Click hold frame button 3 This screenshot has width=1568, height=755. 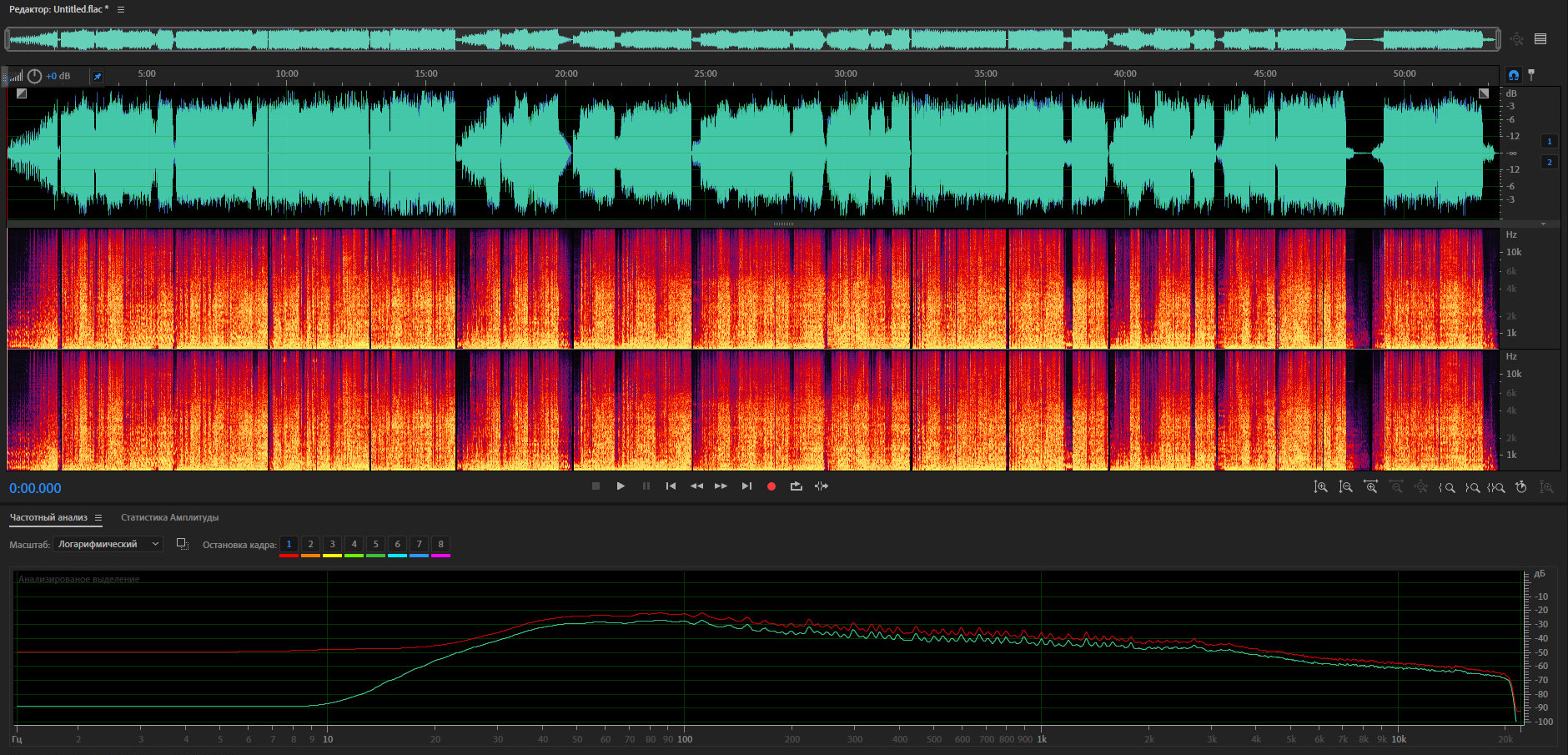(x=332, y=545)
